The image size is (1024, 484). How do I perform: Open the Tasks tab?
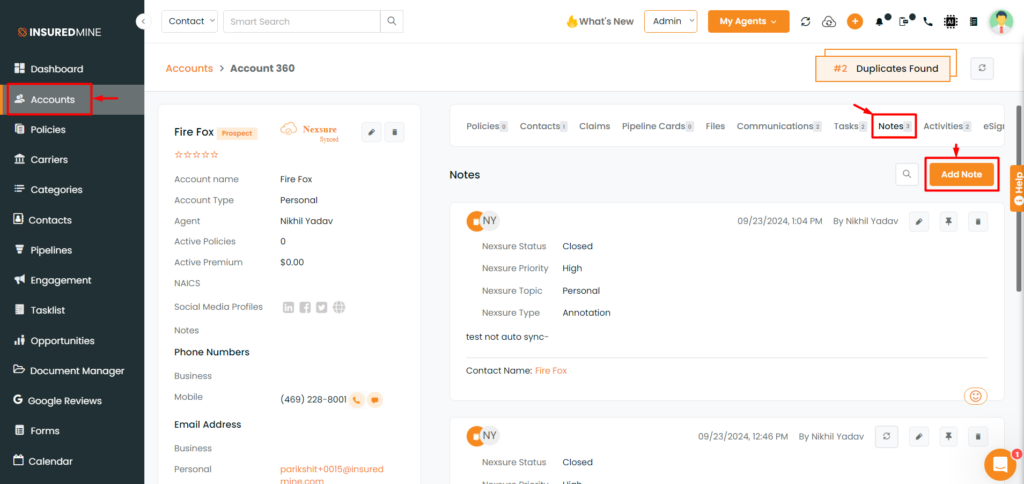[x=850, y=126]
